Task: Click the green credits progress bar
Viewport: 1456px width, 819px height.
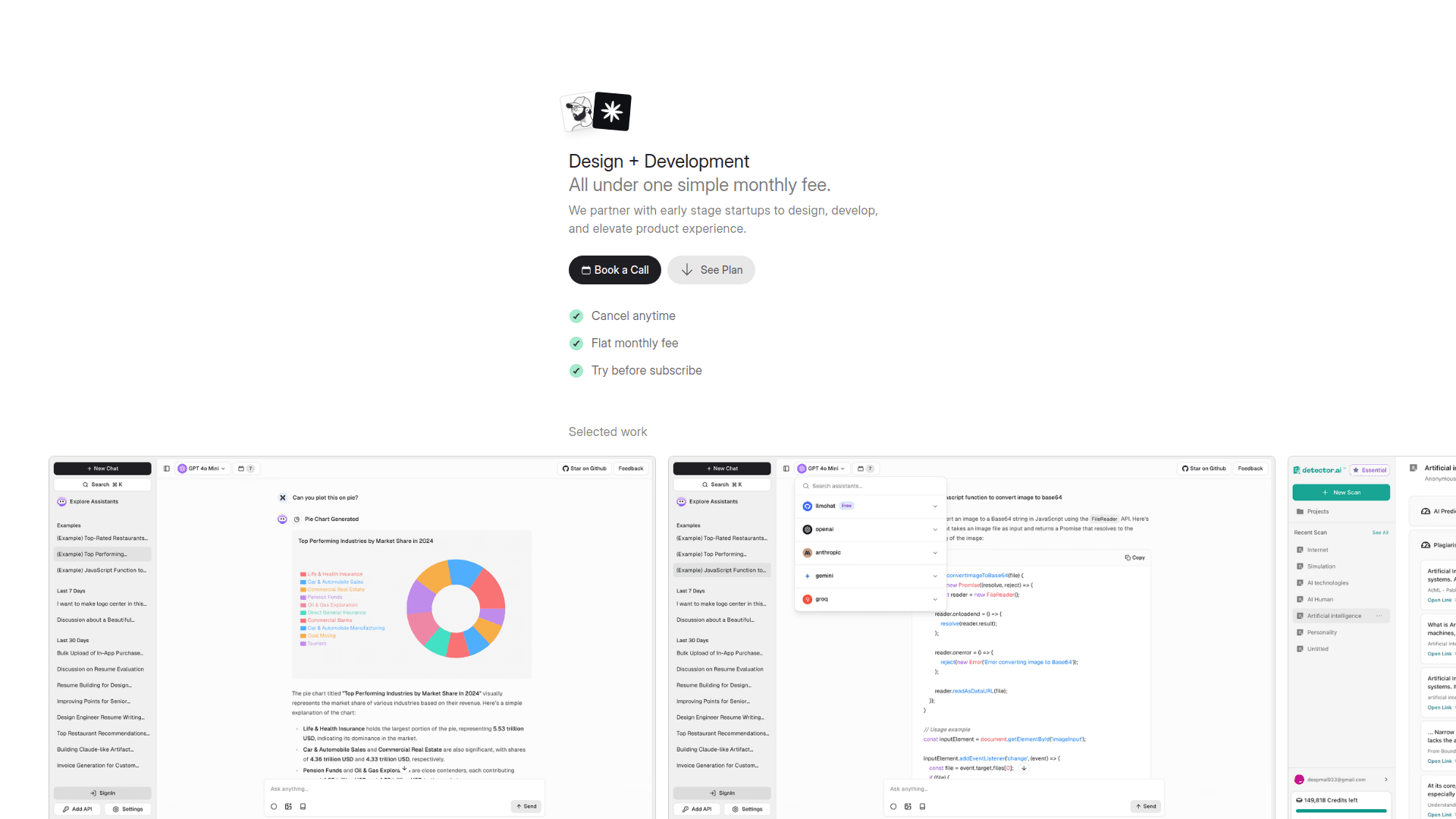Action: (1341, 811)
